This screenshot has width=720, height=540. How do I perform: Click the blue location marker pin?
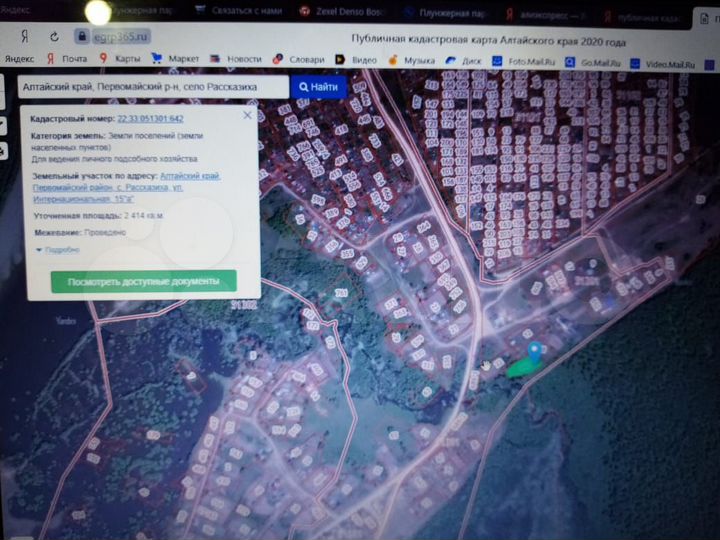[535, 351]
